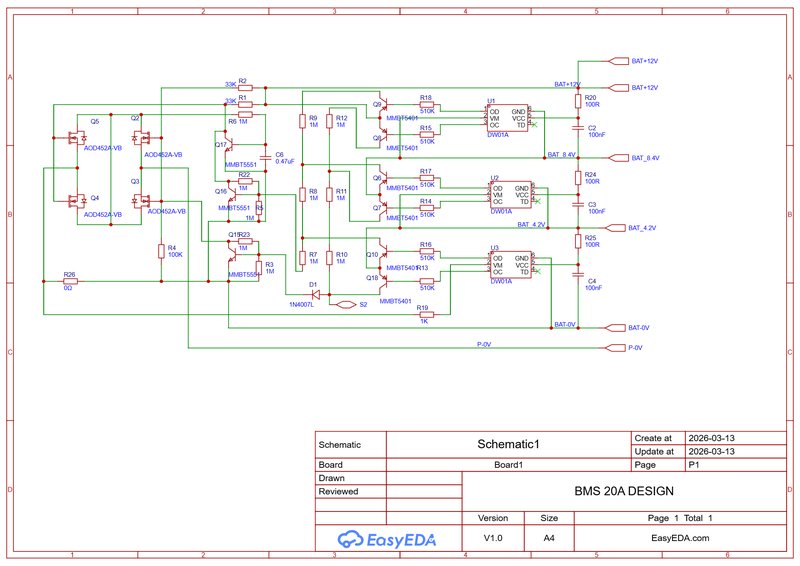Select capacitor C6 0.47uF
This screenshot has width=800, height=566.
click(265, 158)
